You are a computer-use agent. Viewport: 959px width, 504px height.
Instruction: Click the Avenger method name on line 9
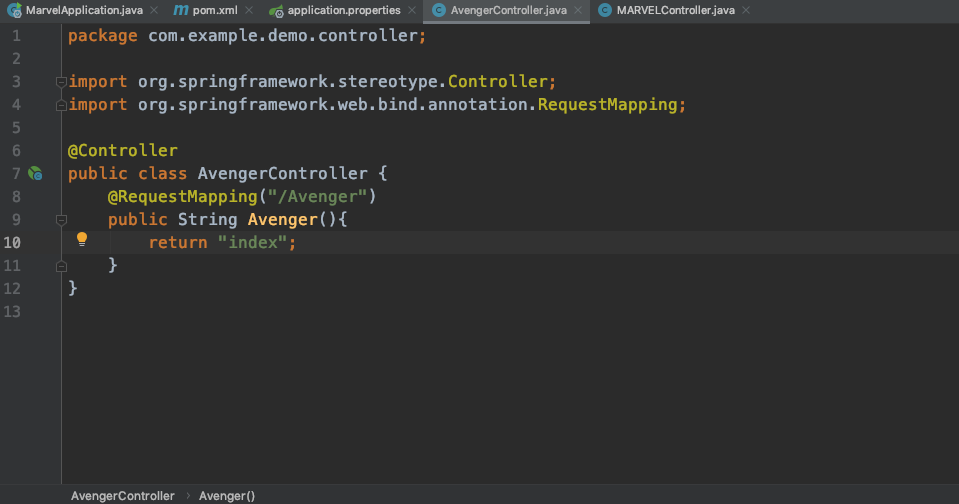(x=283, y=220)
